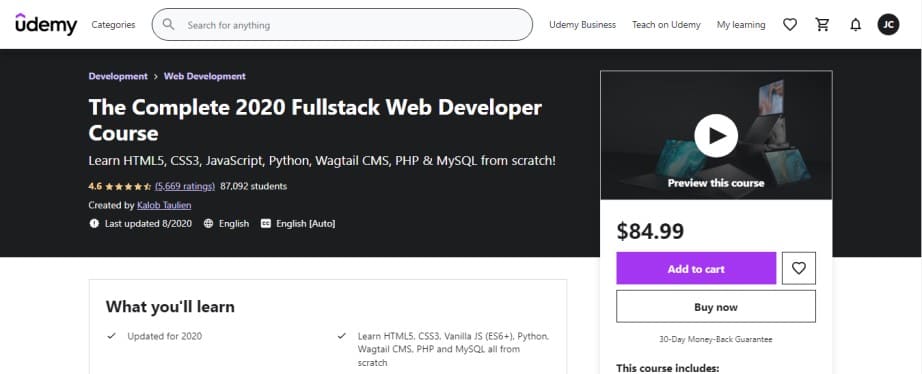Click the 4.6 rating number
Screen dimensions: 922x374
pos(95,186)
